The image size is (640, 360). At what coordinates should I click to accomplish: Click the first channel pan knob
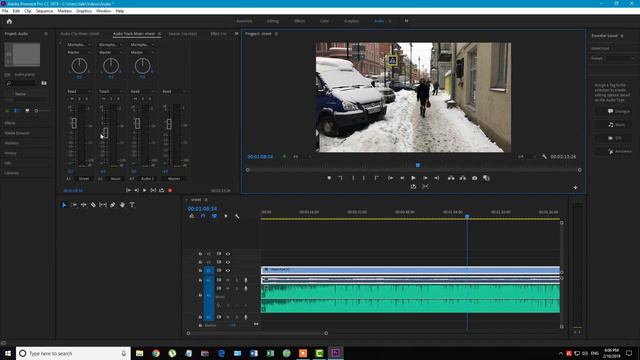[x=79, y=66]
